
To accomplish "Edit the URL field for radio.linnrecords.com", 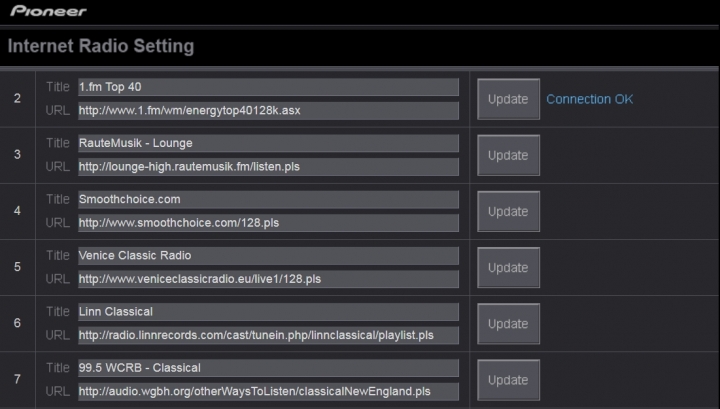I will pyautogui.click(x=268, y=335).
